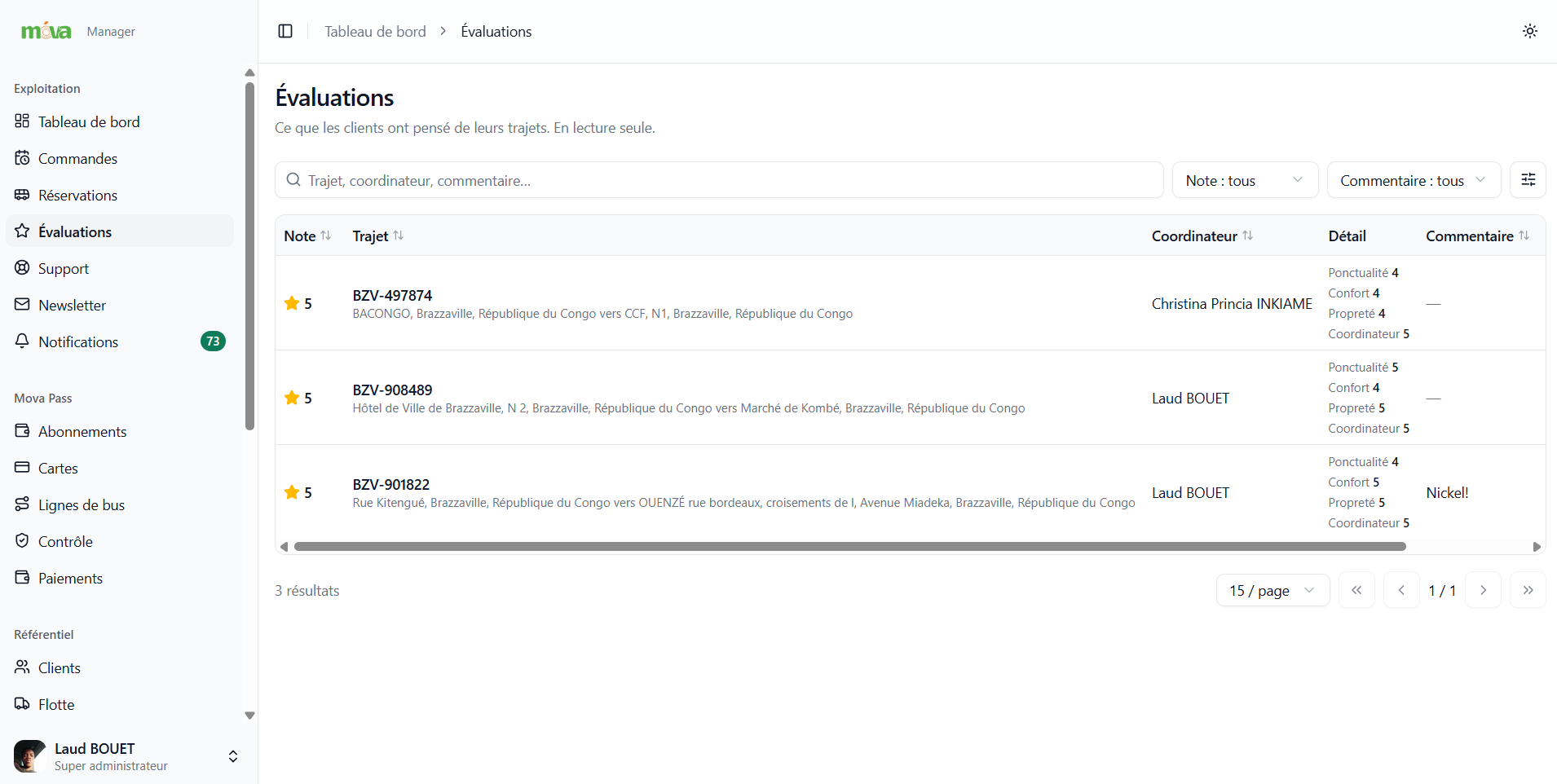
Task: Go to the next page button
Action: pyautogui.click(x=1483, y=590)
